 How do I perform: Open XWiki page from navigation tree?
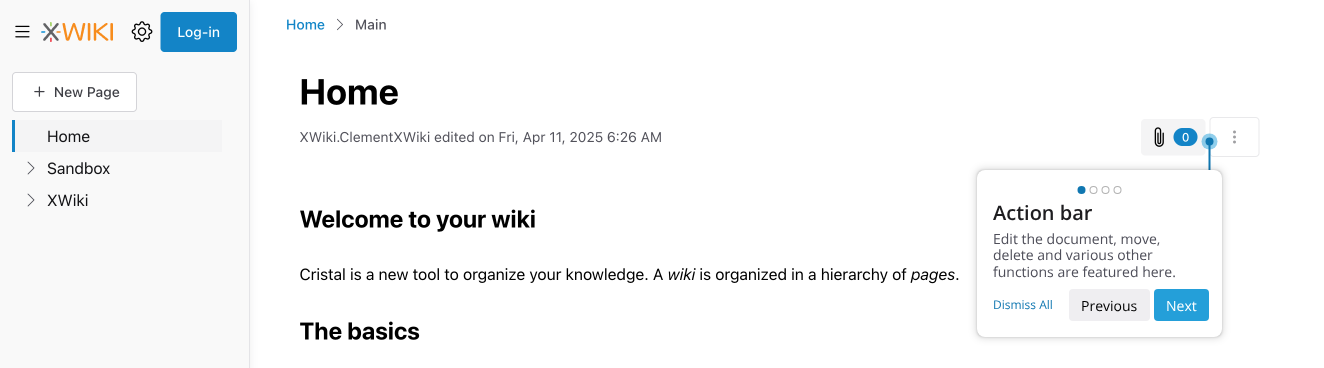tap(67, 200)
